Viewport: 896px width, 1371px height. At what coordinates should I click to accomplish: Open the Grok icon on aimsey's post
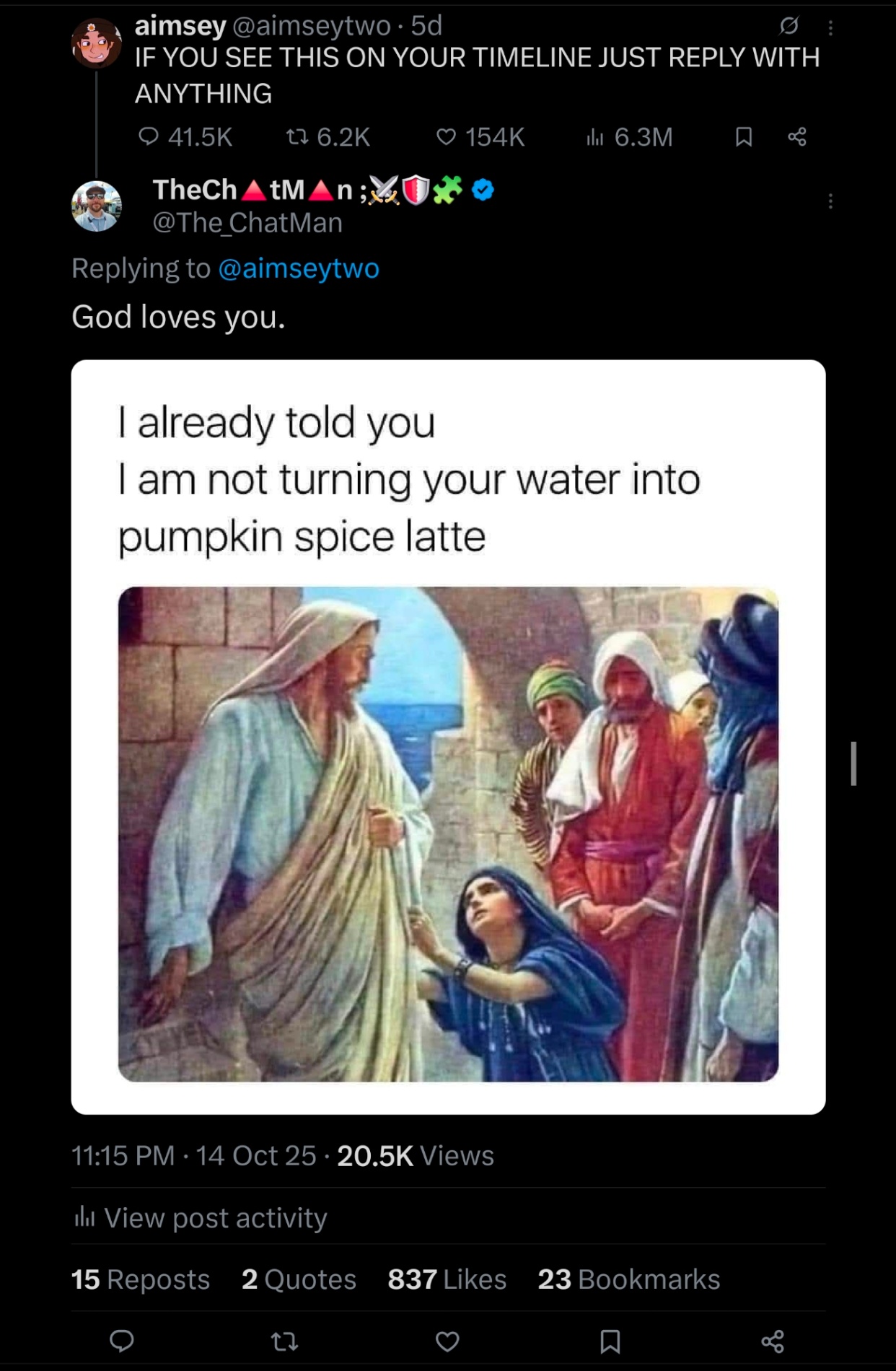coord(789,27)
